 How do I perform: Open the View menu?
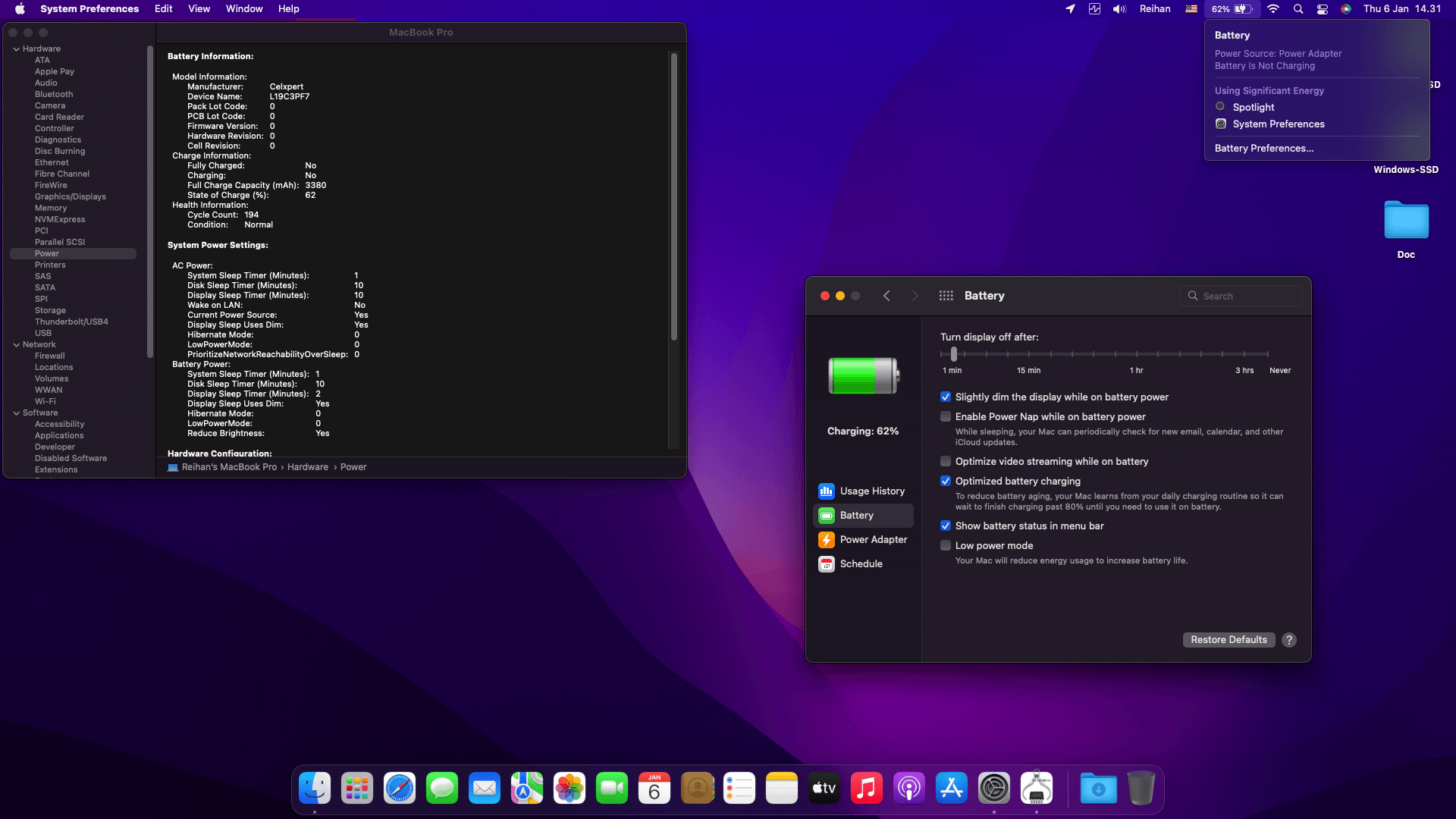coord(199,9)
